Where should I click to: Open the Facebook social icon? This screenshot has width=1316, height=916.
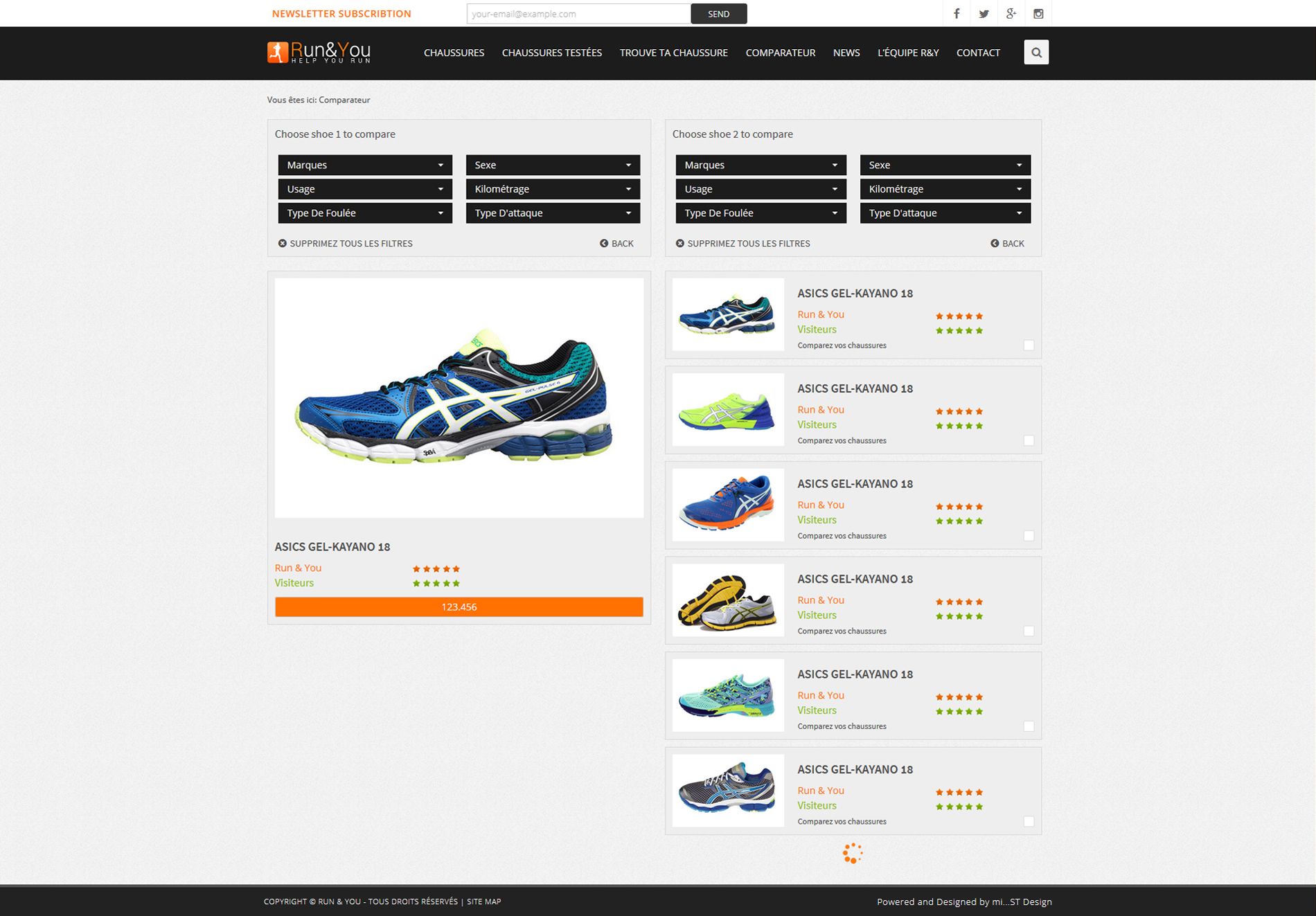click(x=957, y=13)
